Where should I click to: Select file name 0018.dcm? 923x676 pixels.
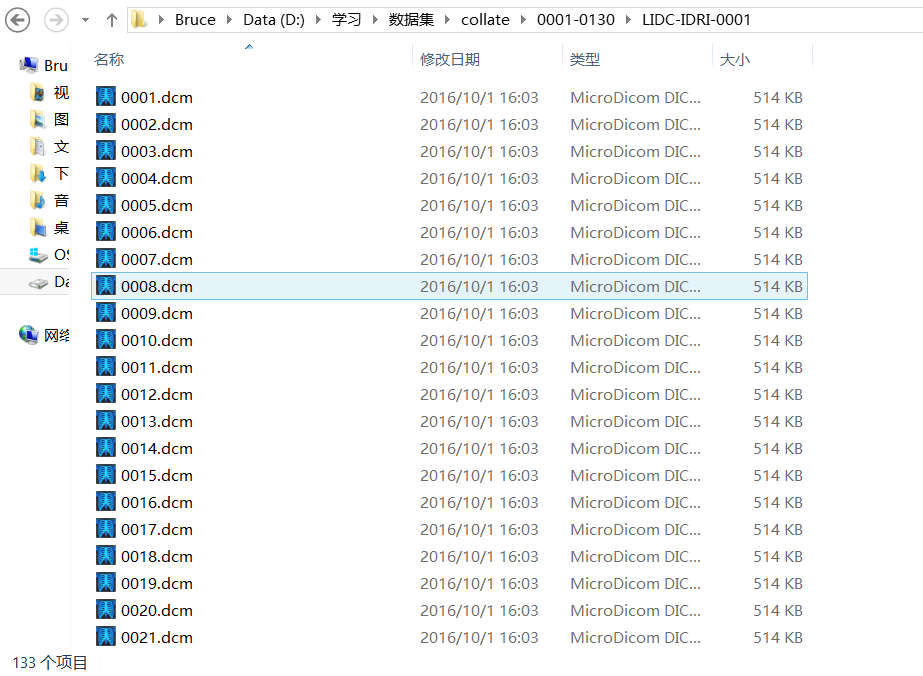tap(157, 557)
